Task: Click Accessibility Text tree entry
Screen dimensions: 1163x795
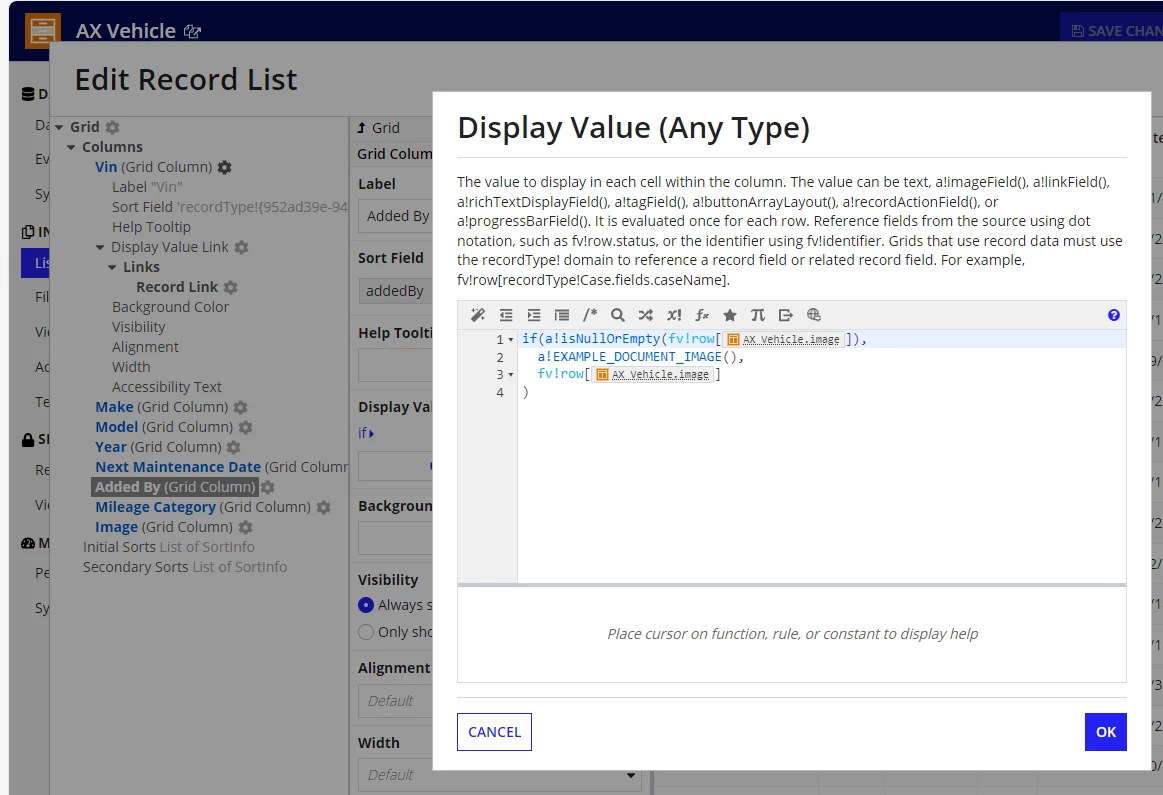Action: pyautogui.click(x=167, y=387)
